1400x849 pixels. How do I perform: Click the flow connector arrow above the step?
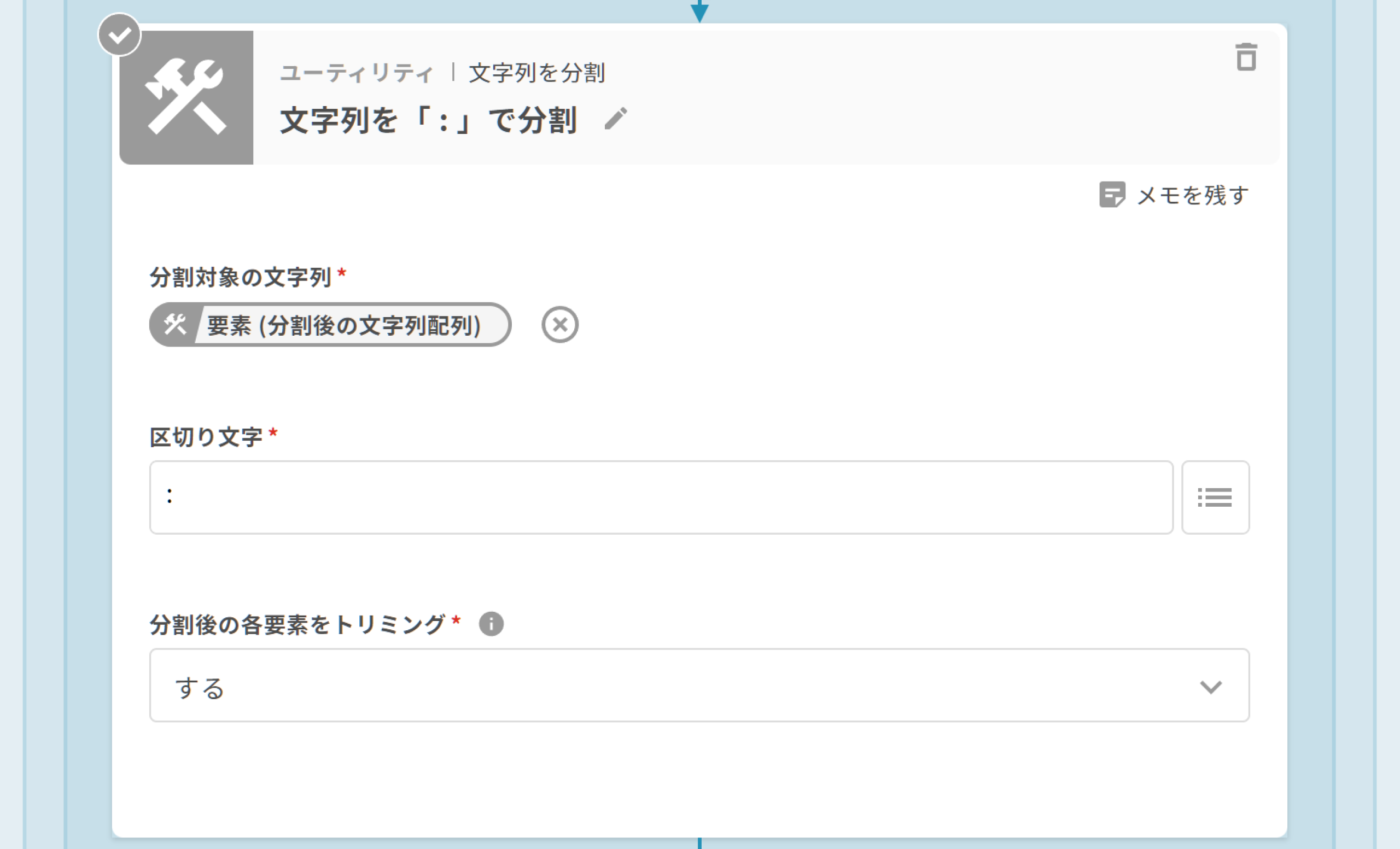tap(699, 11)
